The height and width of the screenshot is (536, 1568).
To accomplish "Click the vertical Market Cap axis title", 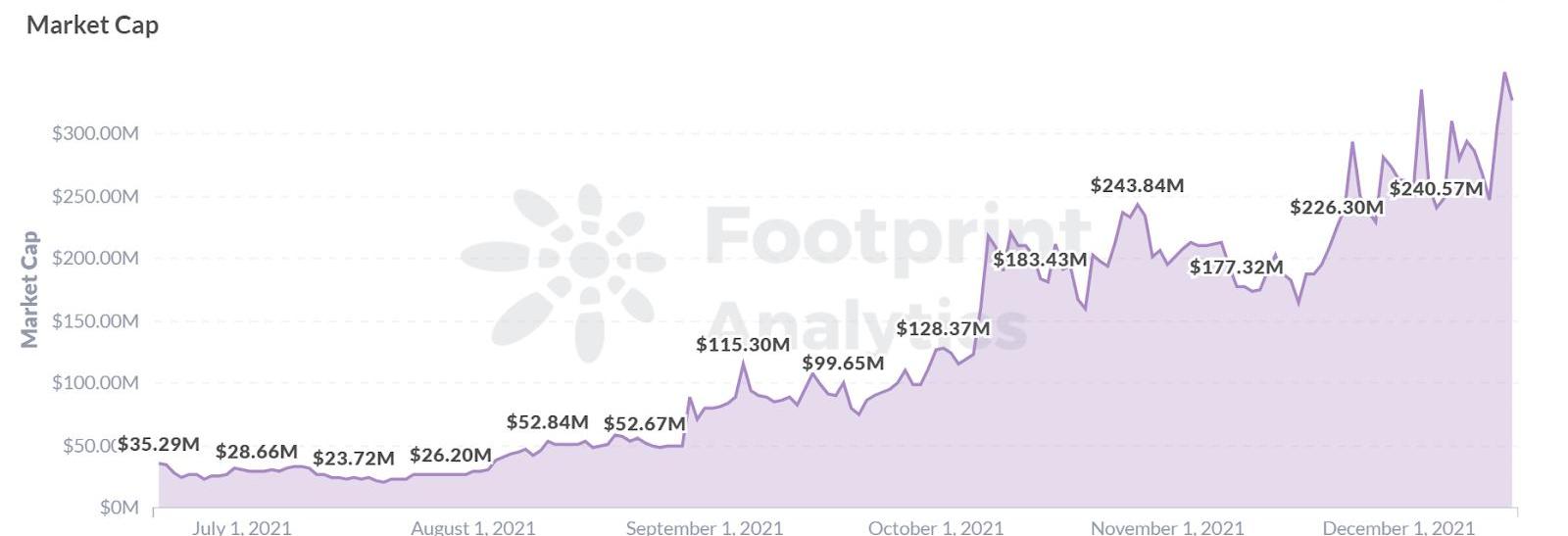I will 30,289.
